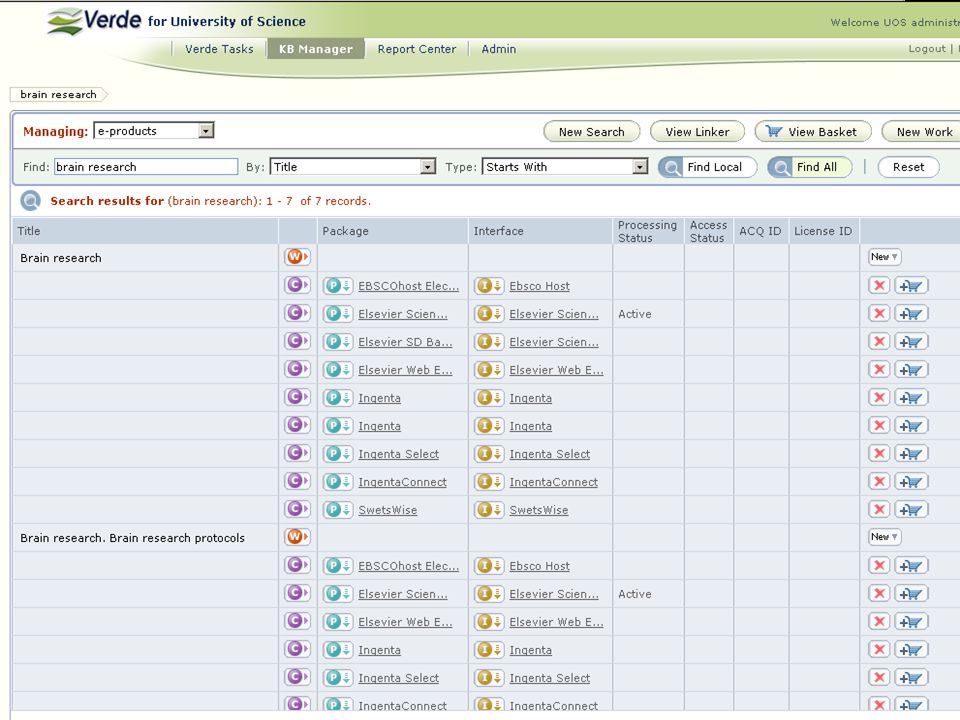Open the Verde Tasks tab
The height and width of the screenshot is (720, 960).
point(219,49)
